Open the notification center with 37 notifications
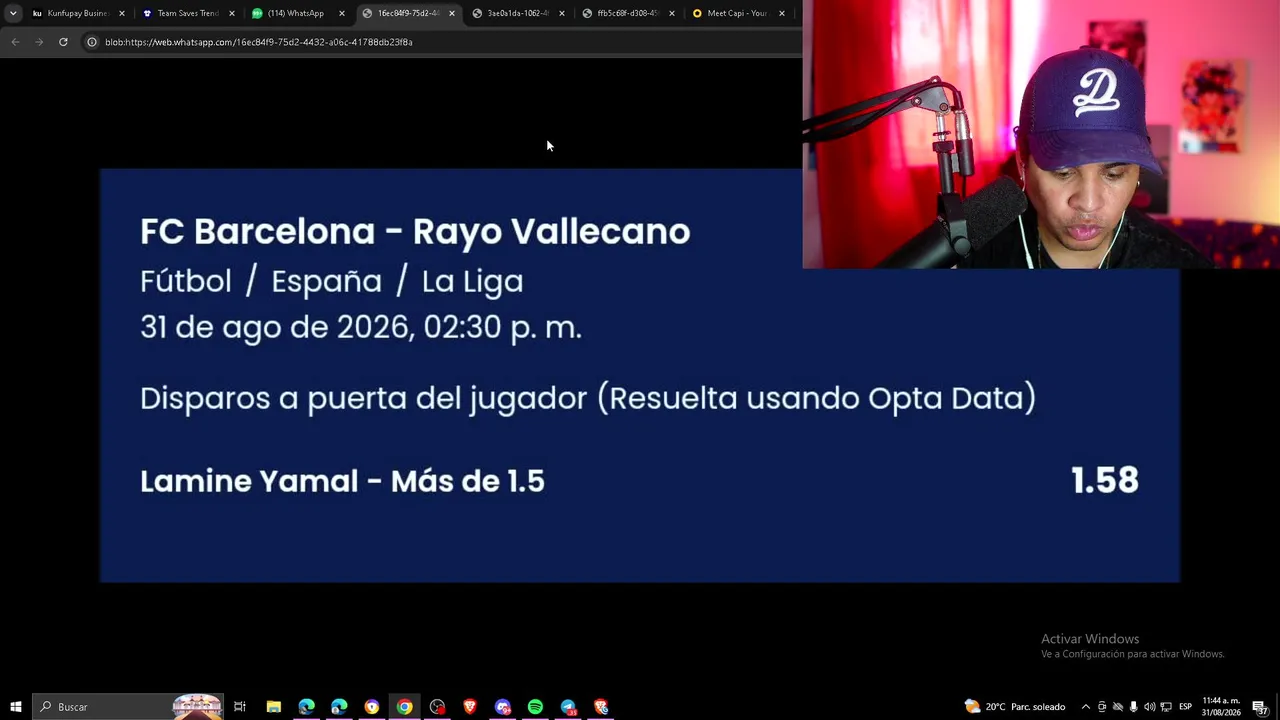1280x720 pixels. [1260, 707]
